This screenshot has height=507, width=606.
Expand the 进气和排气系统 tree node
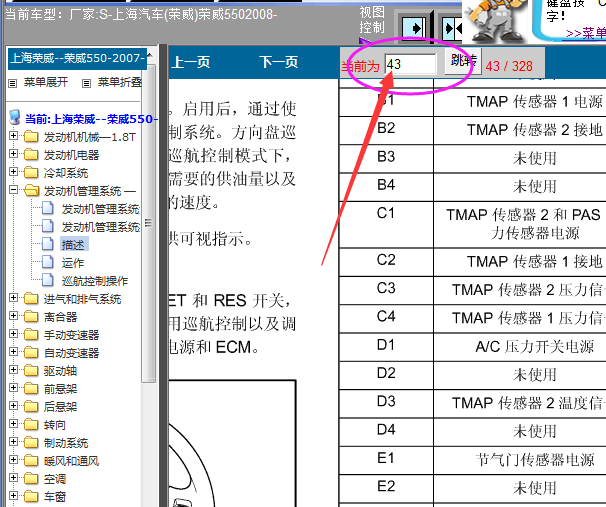(x=14, y=298)
